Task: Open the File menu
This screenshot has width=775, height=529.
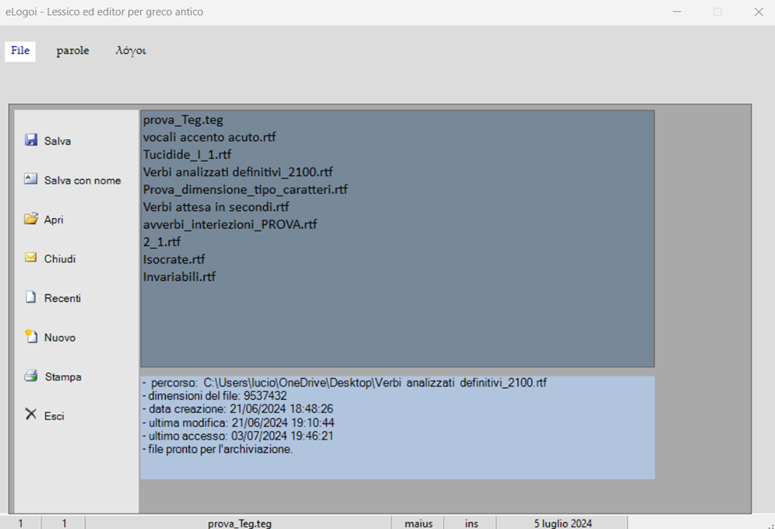Action: coord(20,51)
